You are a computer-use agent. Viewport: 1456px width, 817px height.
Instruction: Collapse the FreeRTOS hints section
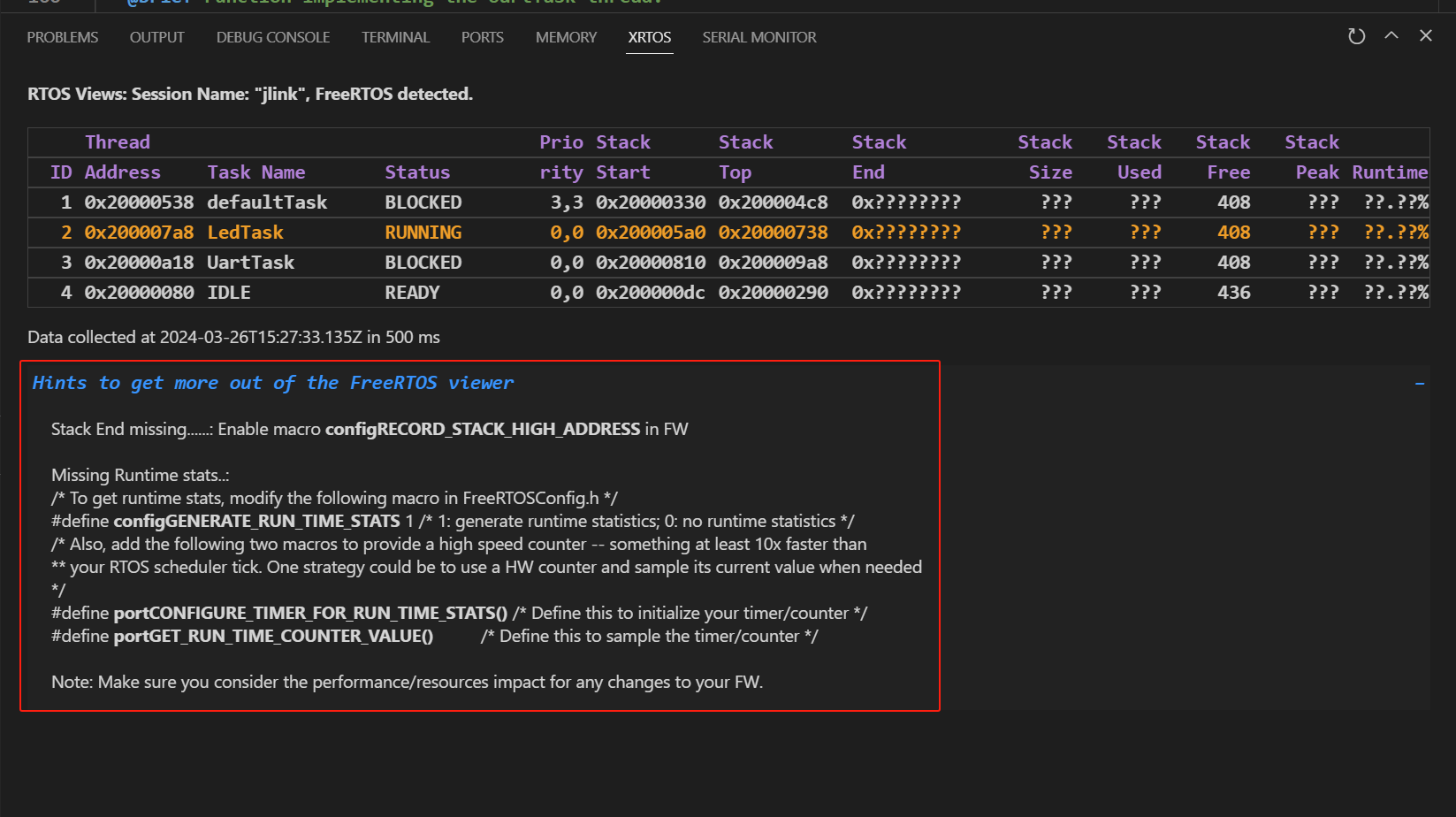pos(1420,384)
